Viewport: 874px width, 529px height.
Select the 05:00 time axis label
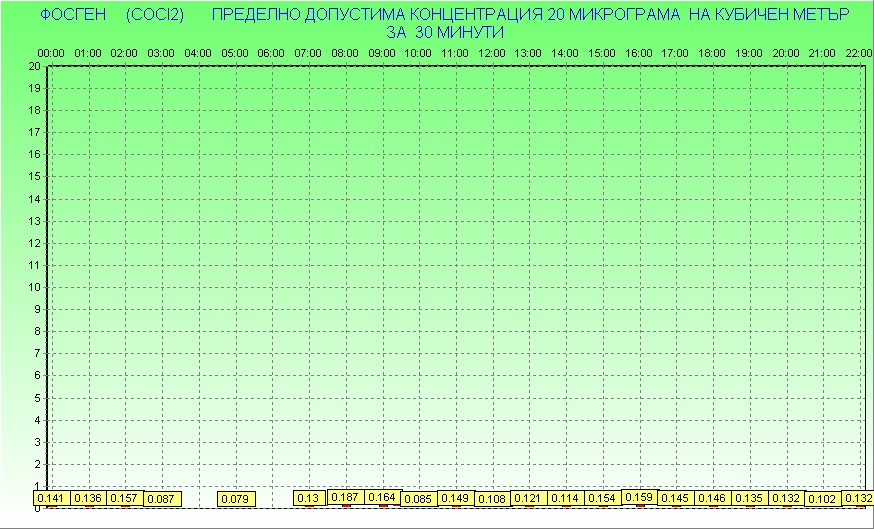click(x=235, y=52)
